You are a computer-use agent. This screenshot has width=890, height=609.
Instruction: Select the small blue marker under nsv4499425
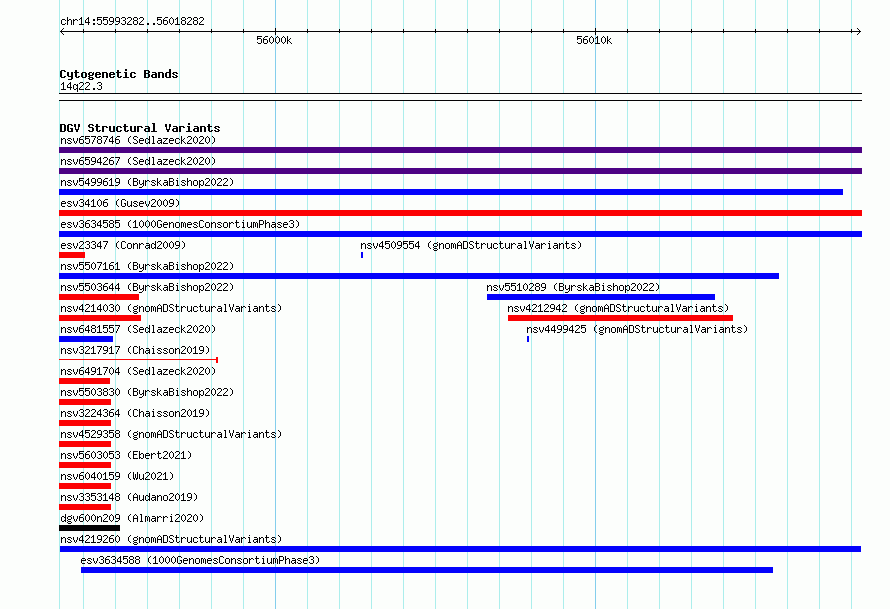tap(528, 339)
